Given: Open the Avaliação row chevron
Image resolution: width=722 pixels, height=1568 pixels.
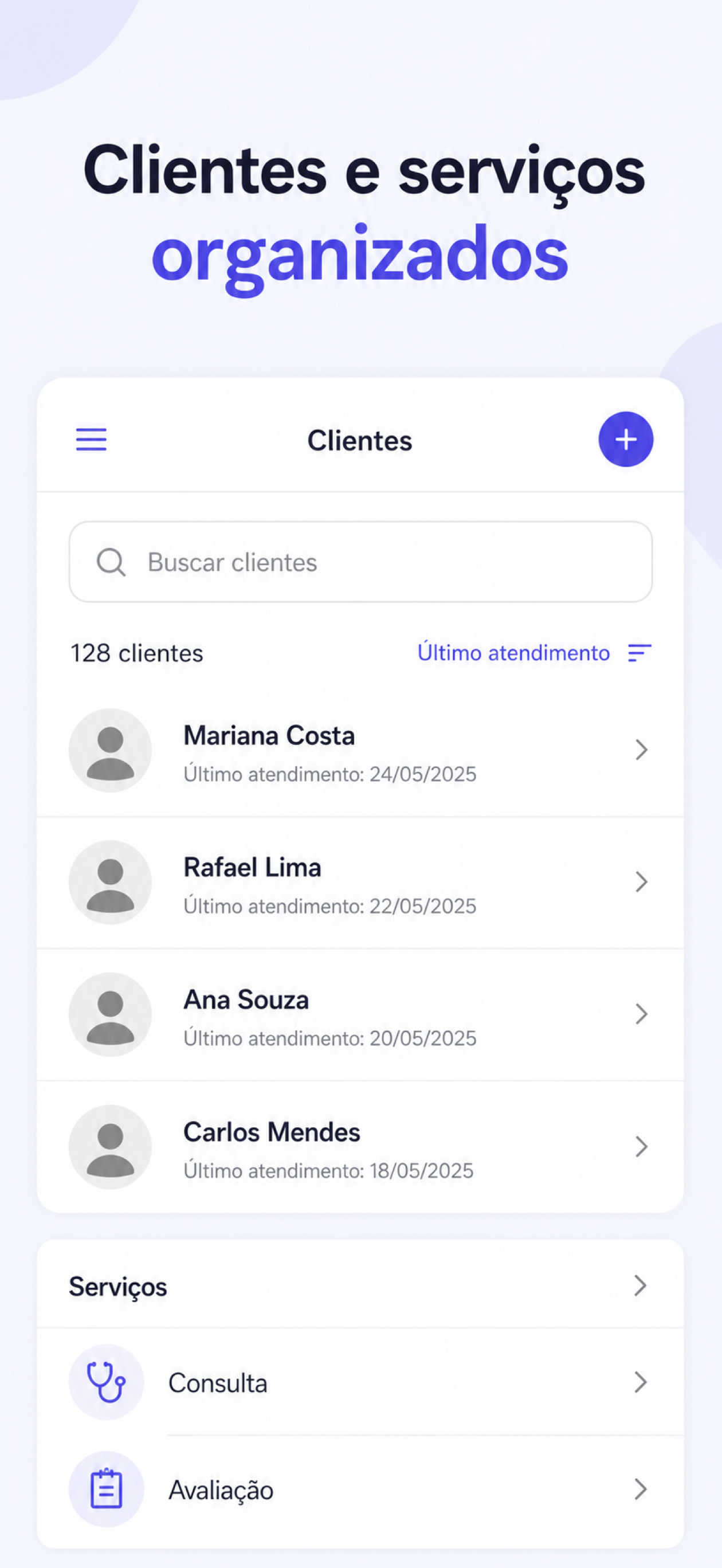Looking at the screenshot, I should coord(640,1489).
